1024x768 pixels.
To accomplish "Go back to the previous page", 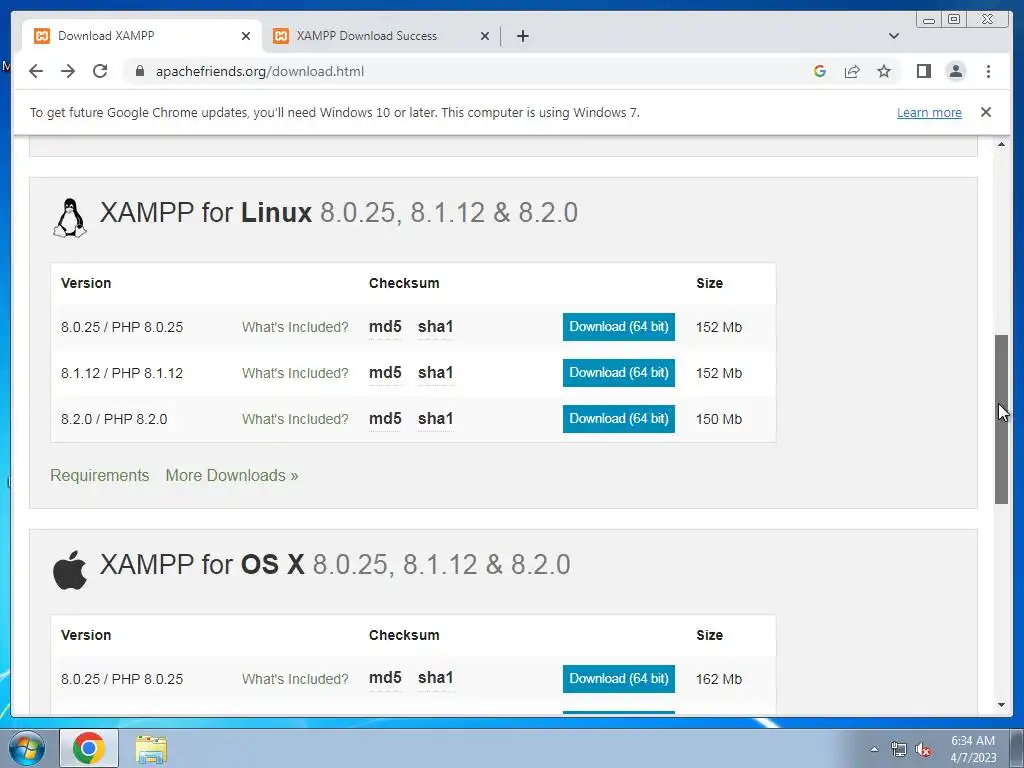I will tap(36, 71).
